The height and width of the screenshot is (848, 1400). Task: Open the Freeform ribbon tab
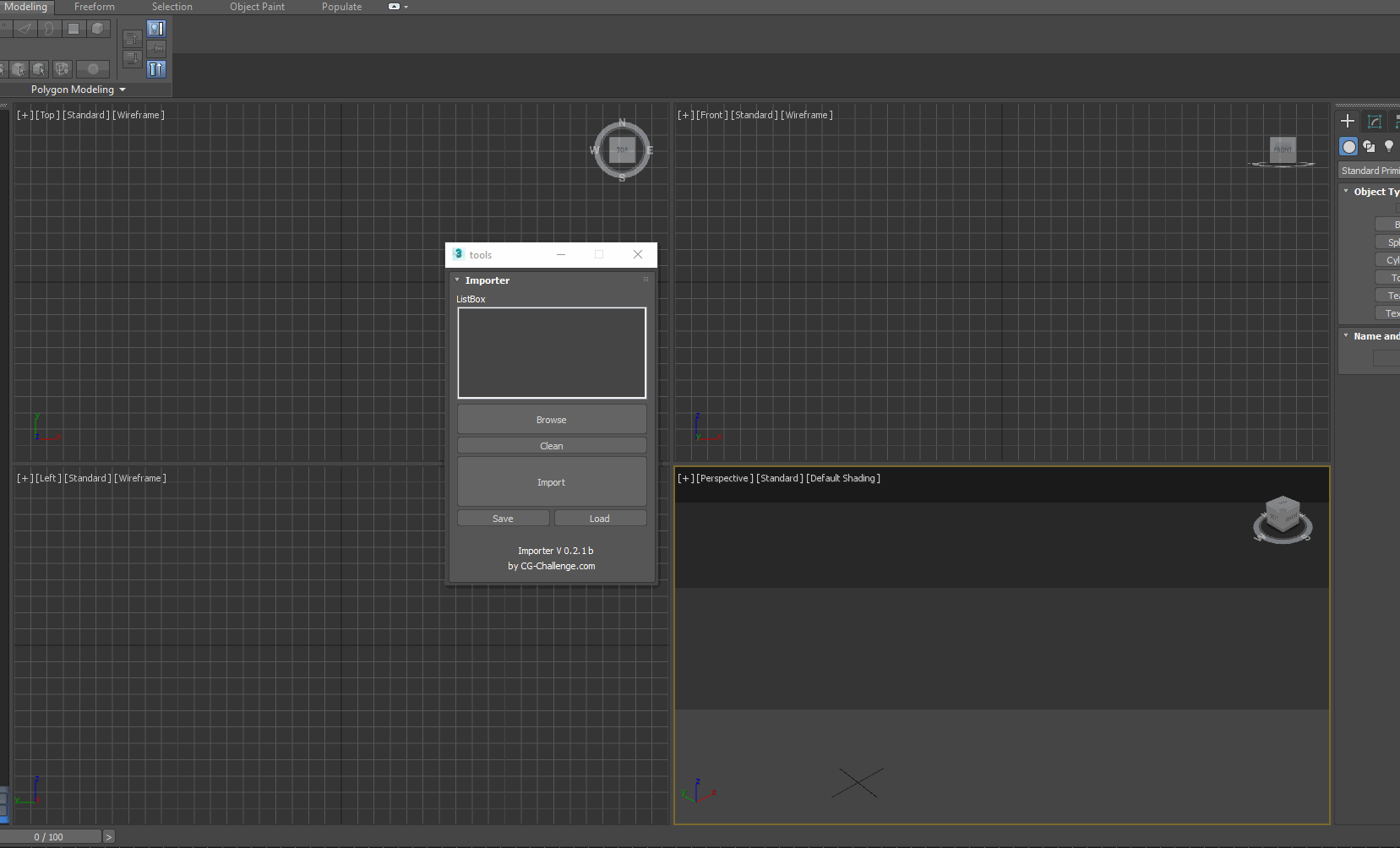94,7
